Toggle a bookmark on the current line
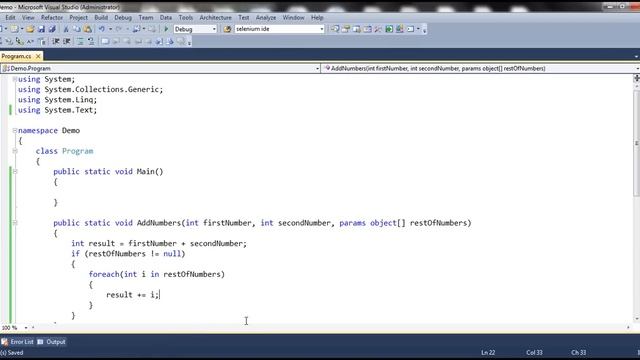Image resolution: width=640 pixels, height=360 pixels. click(x=105, y=41)
